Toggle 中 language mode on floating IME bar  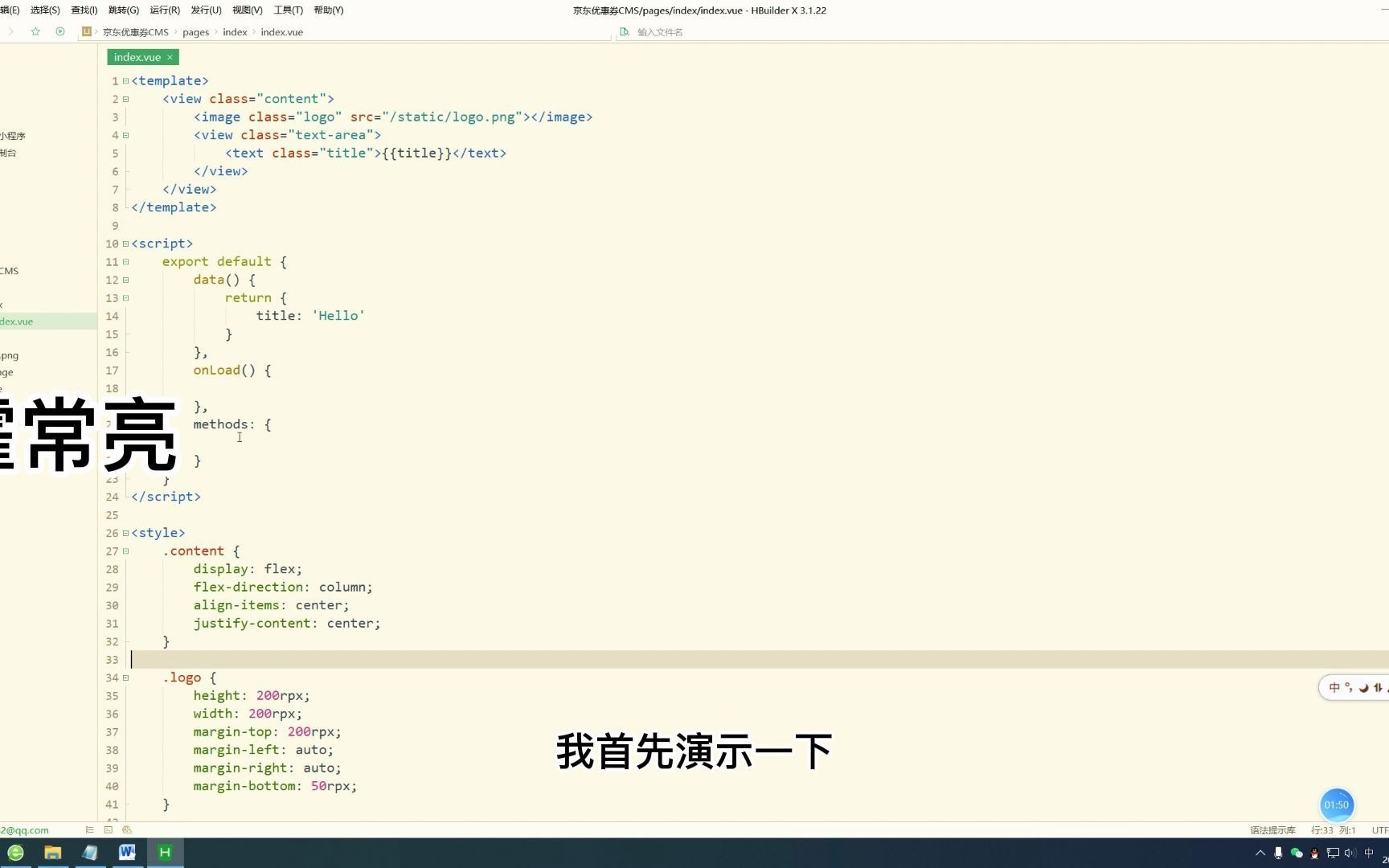pos(1334,688)
